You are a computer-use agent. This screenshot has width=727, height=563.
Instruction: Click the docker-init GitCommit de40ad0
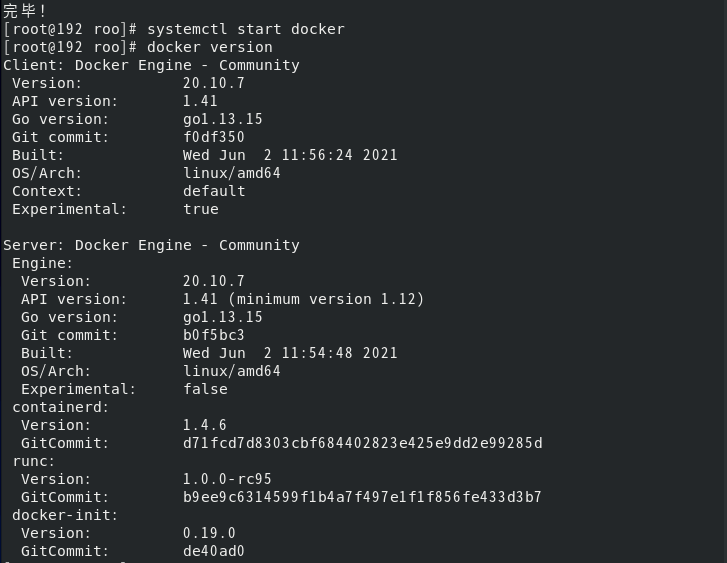213,551
